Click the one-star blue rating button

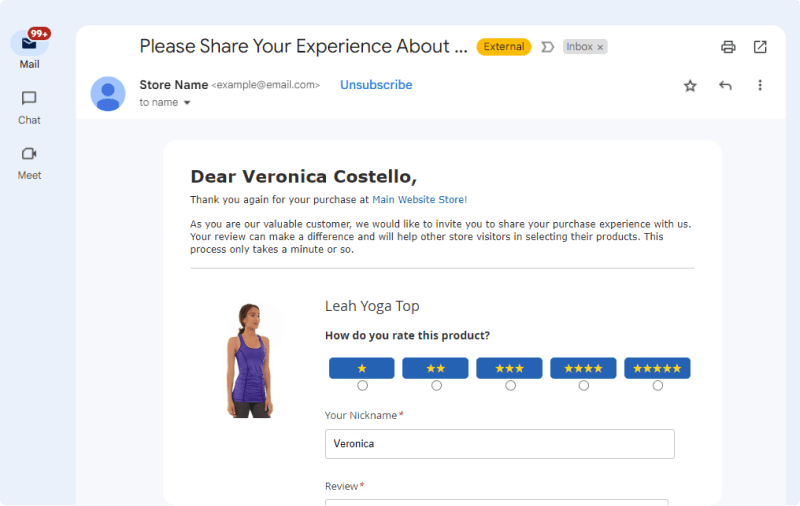click(x=362, y=368)
